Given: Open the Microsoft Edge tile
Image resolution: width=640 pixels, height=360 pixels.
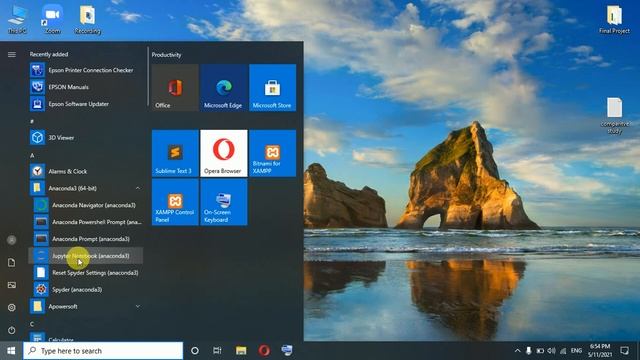Looking at the screenshot, I should 224,87.
